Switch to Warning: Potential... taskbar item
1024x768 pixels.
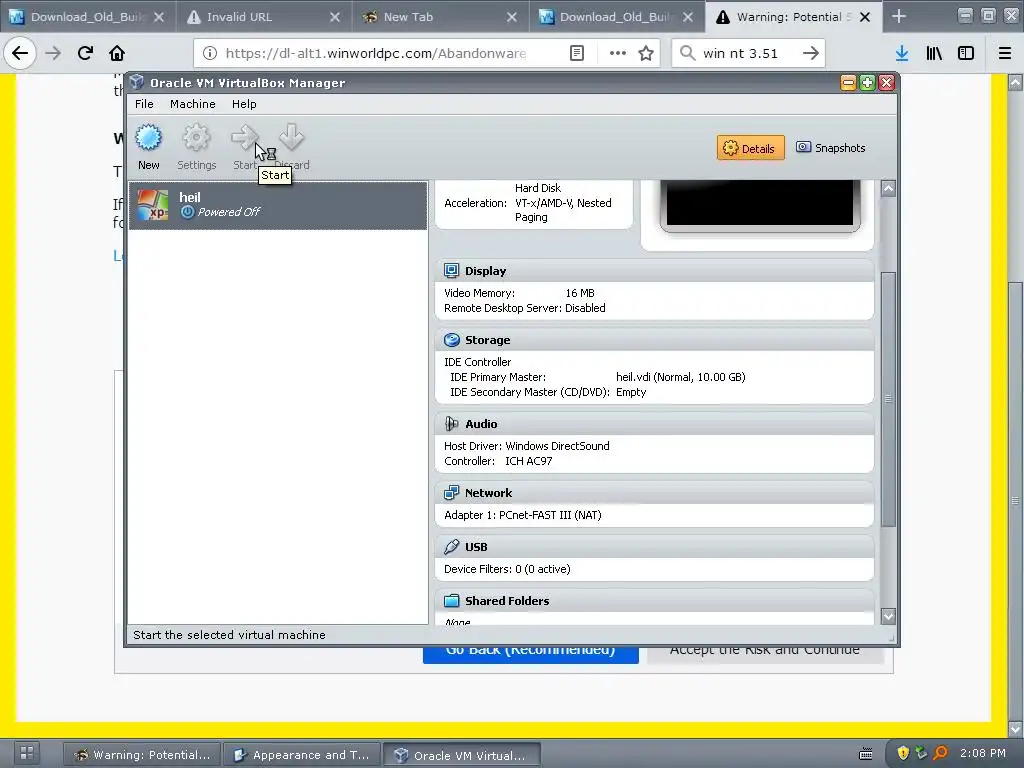click(x=142, y=754)
